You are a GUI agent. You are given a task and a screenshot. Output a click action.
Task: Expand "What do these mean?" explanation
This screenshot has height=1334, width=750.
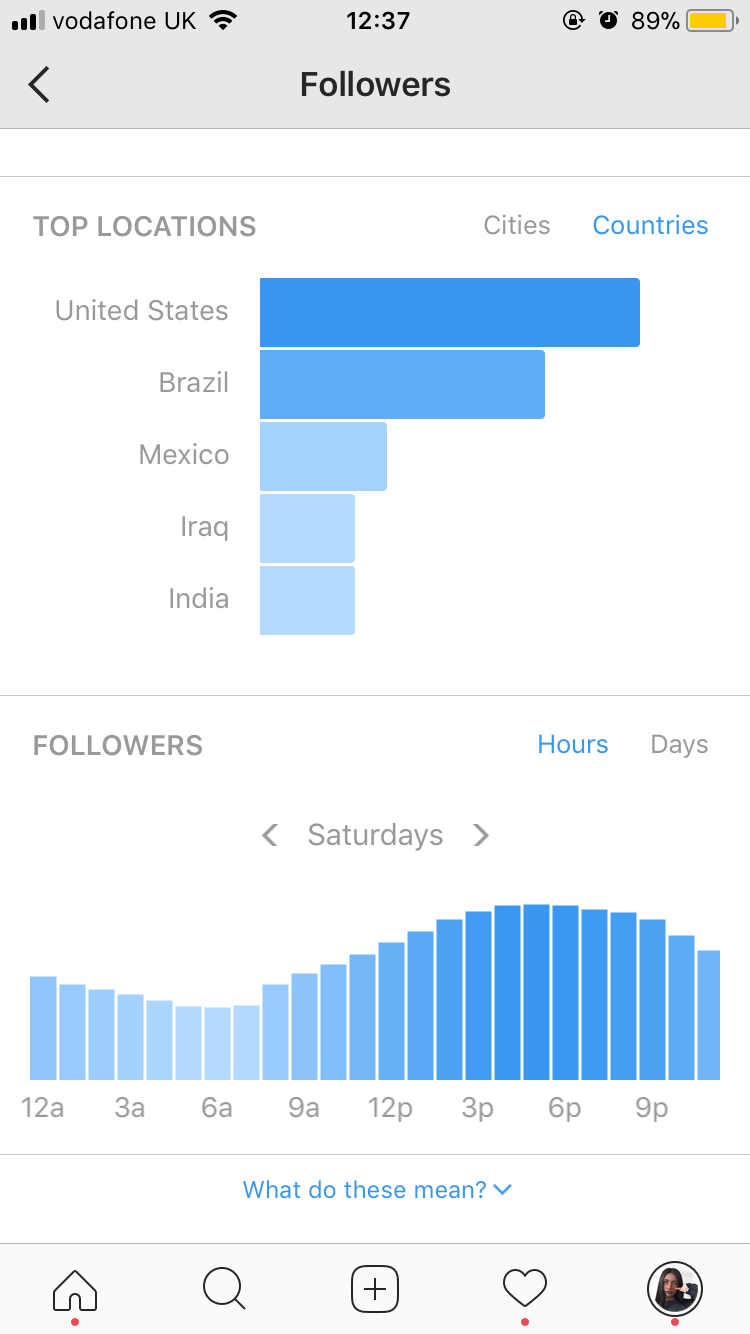point(377,1189)
